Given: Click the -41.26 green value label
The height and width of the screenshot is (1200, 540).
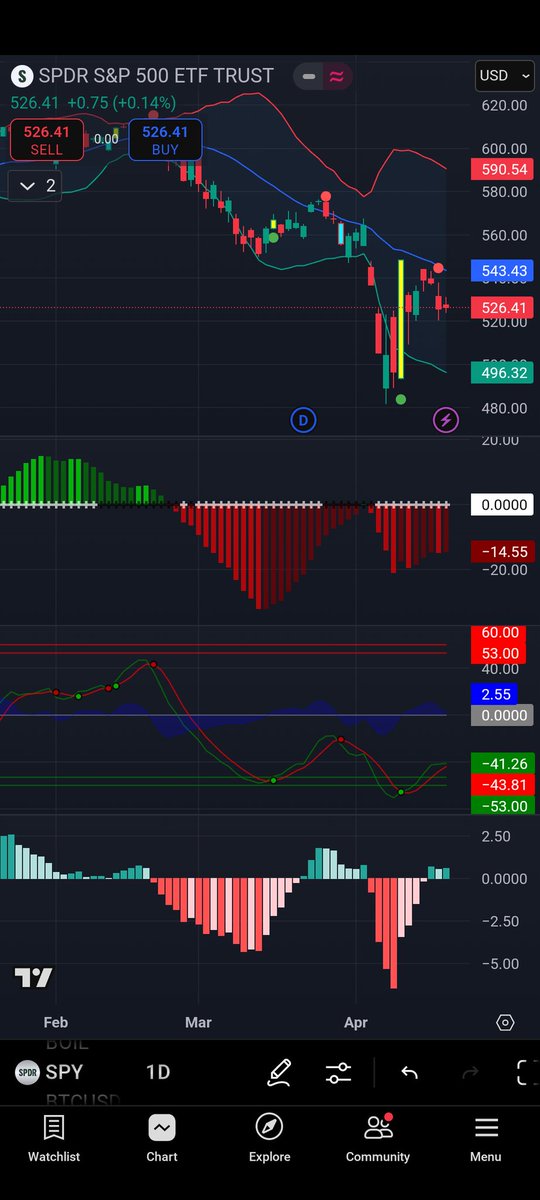Looking at the screenshot, I should 504,765.
